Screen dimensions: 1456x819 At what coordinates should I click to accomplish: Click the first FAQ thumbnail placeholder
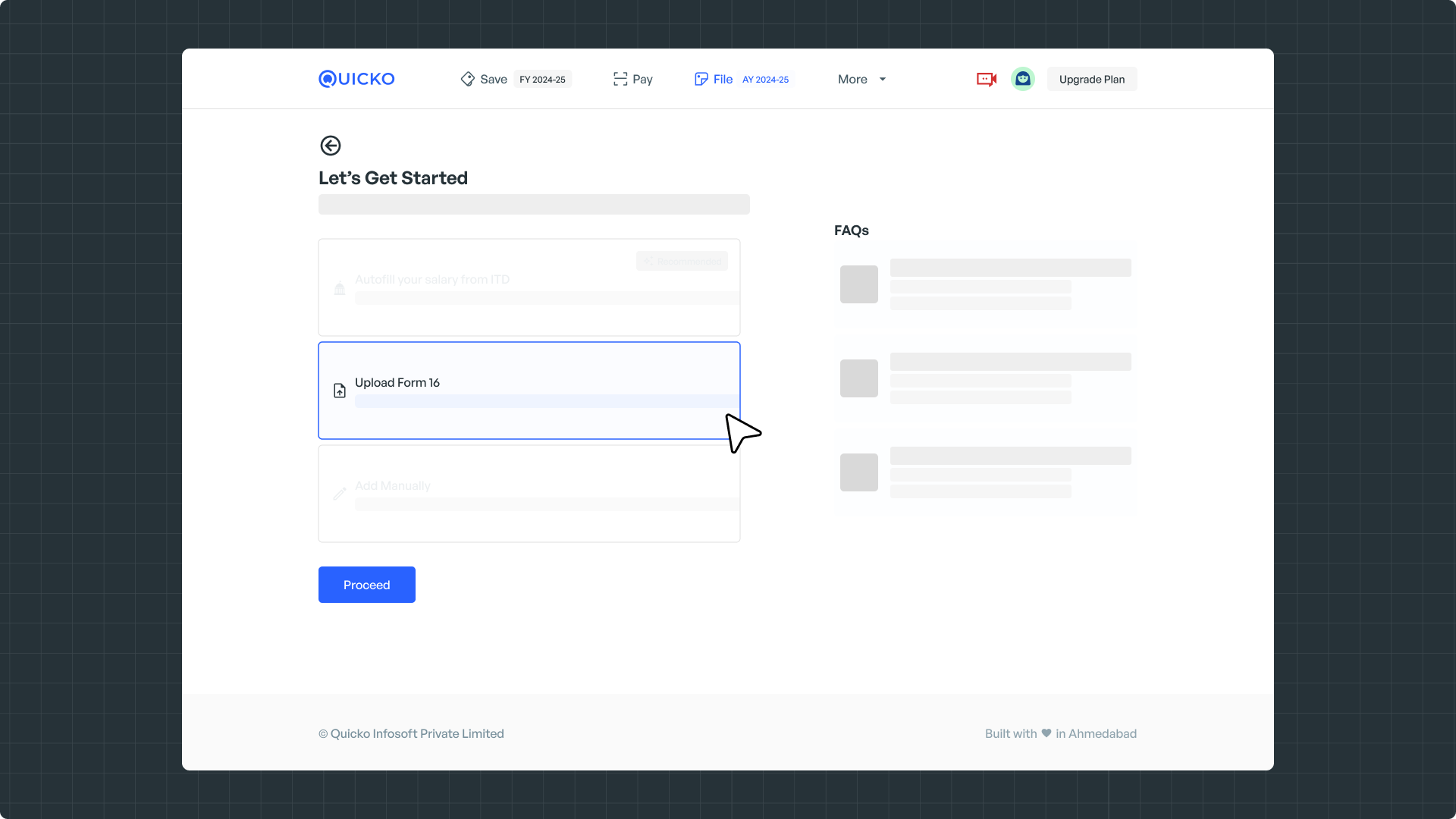click(858, 284)
